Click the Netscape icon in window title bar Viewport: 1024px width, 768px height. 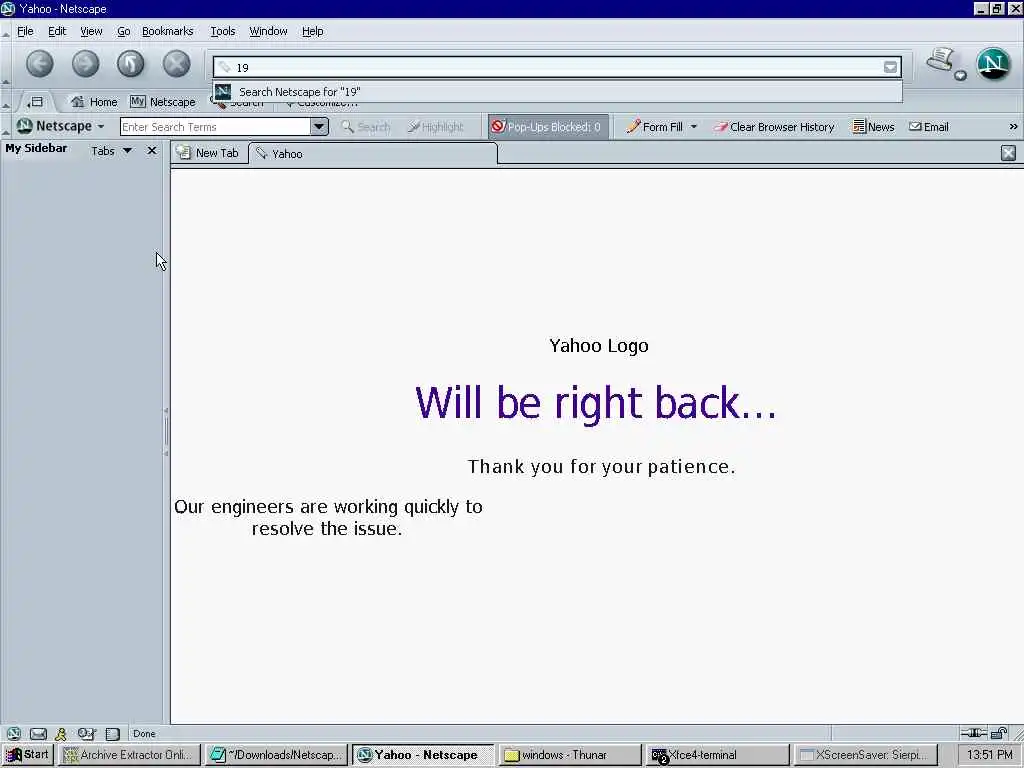tap(8, 8)
